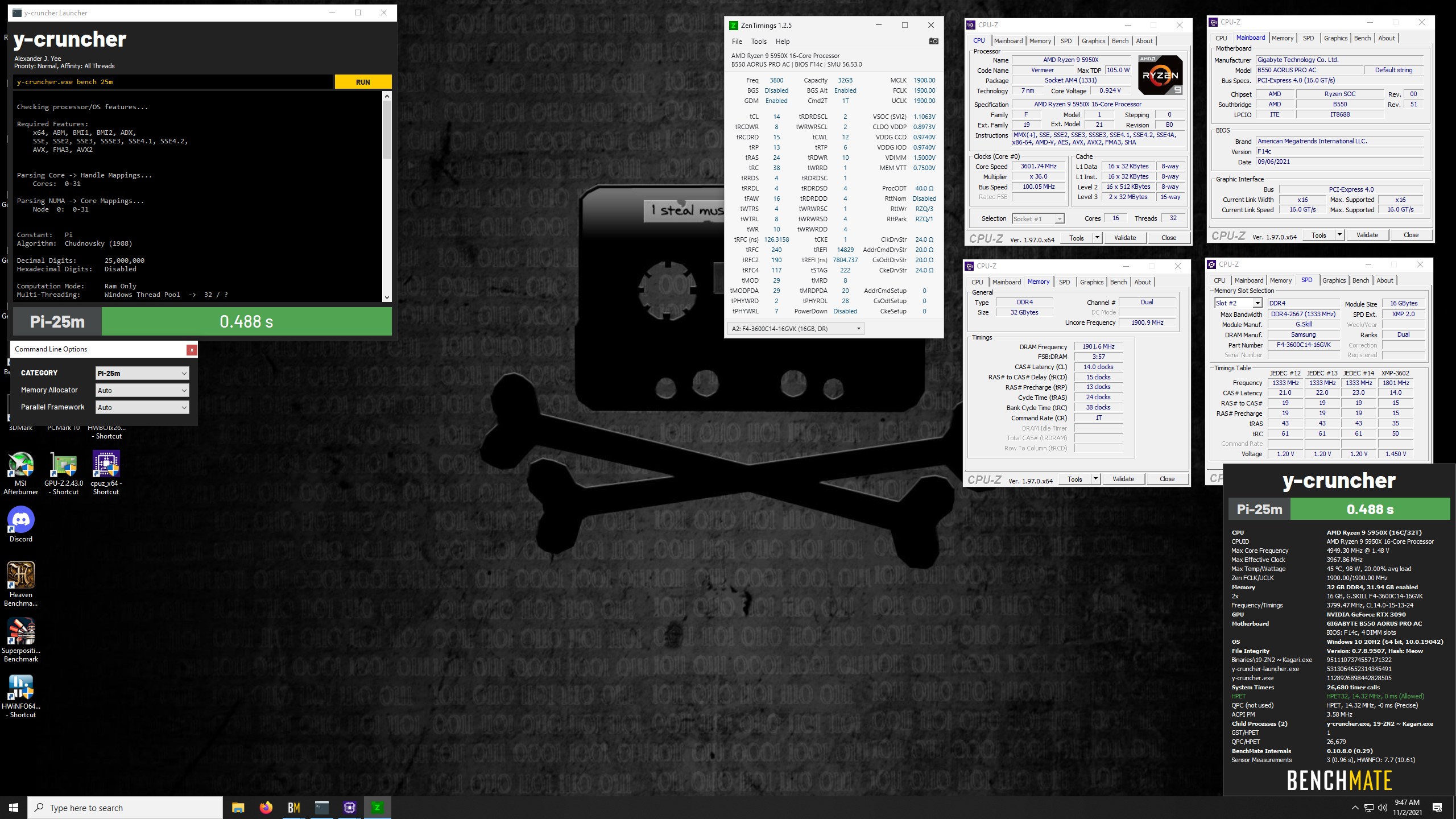Viewport: 1456px width, 819px height.
Task: Click ZenTimings title bar app icon
Action: [734, 25]
